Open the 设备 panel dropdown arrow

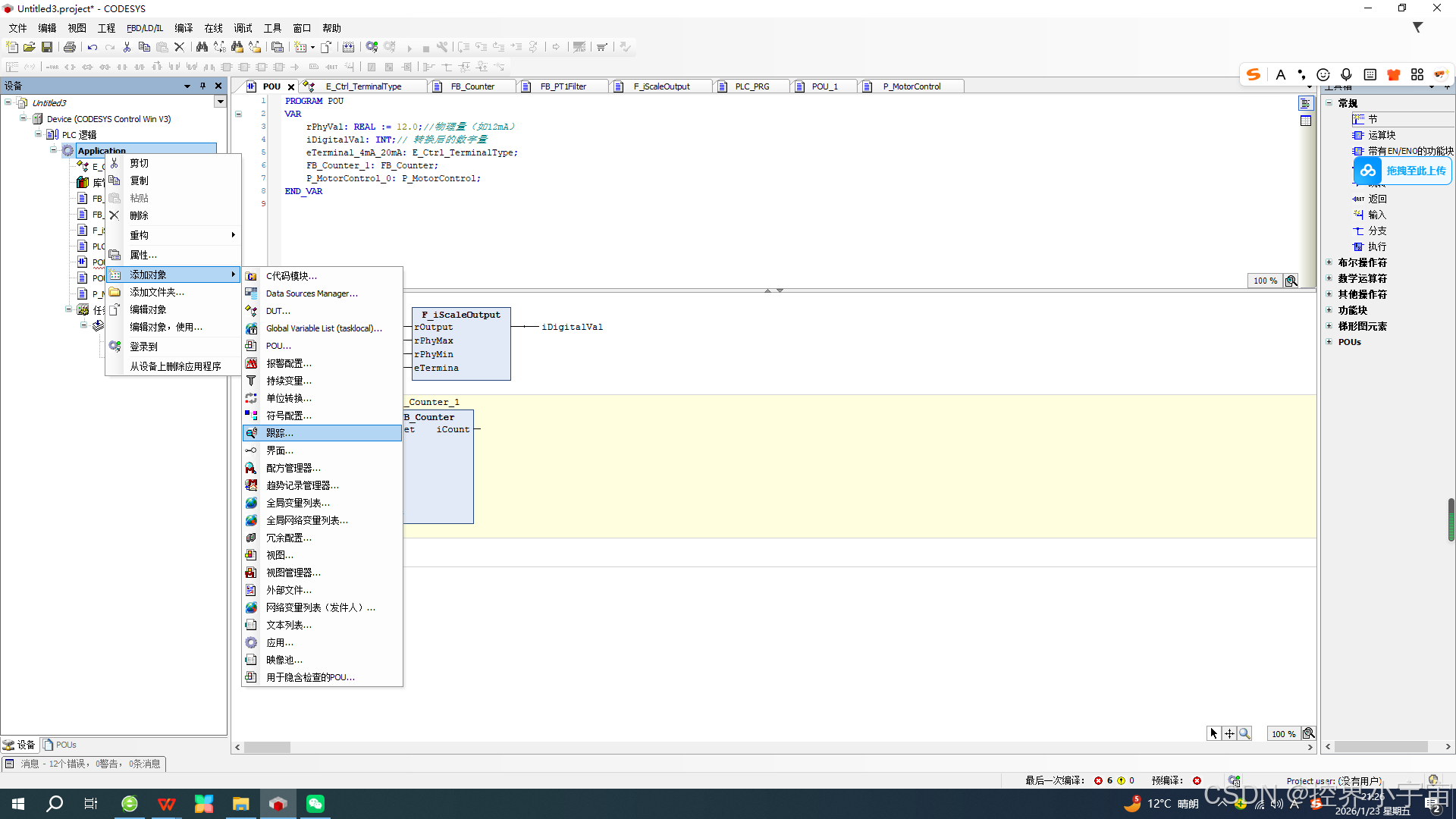pos(187,86)
